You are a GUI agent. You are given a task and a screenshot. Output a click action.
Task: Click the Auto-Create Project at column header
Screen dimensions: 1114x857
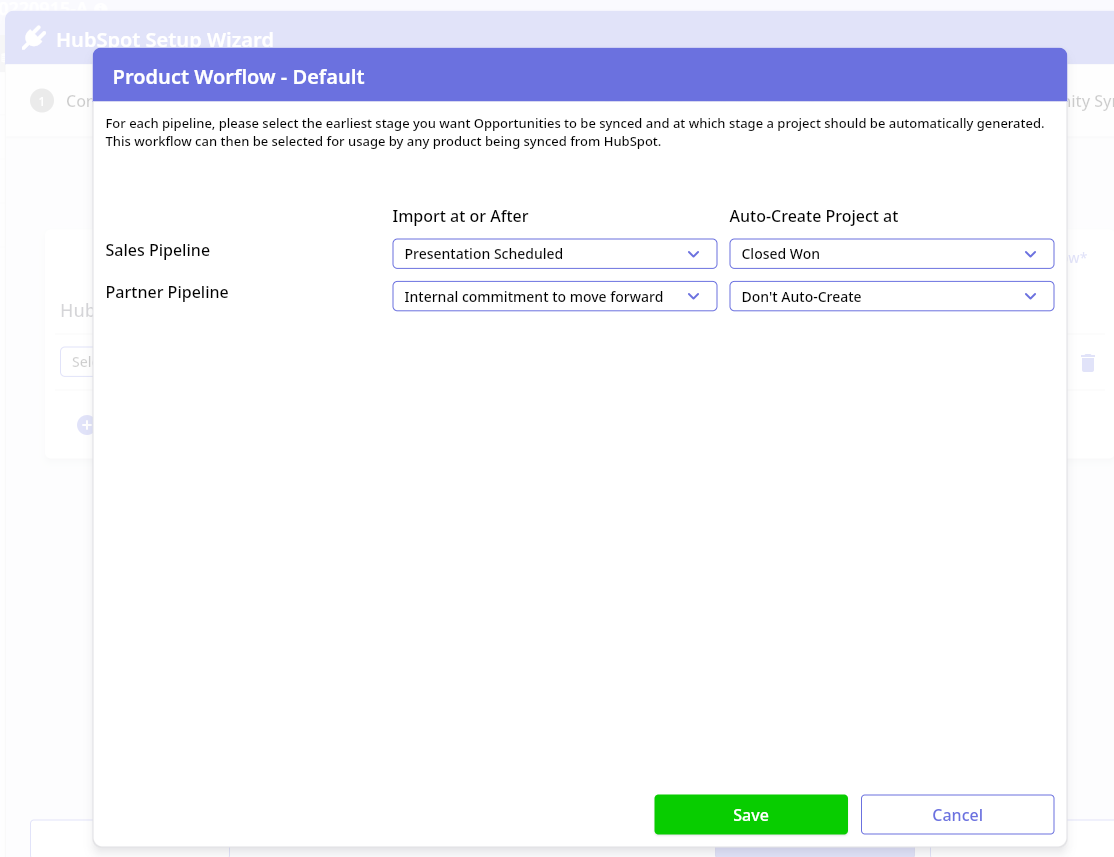[x=814, y=216]
